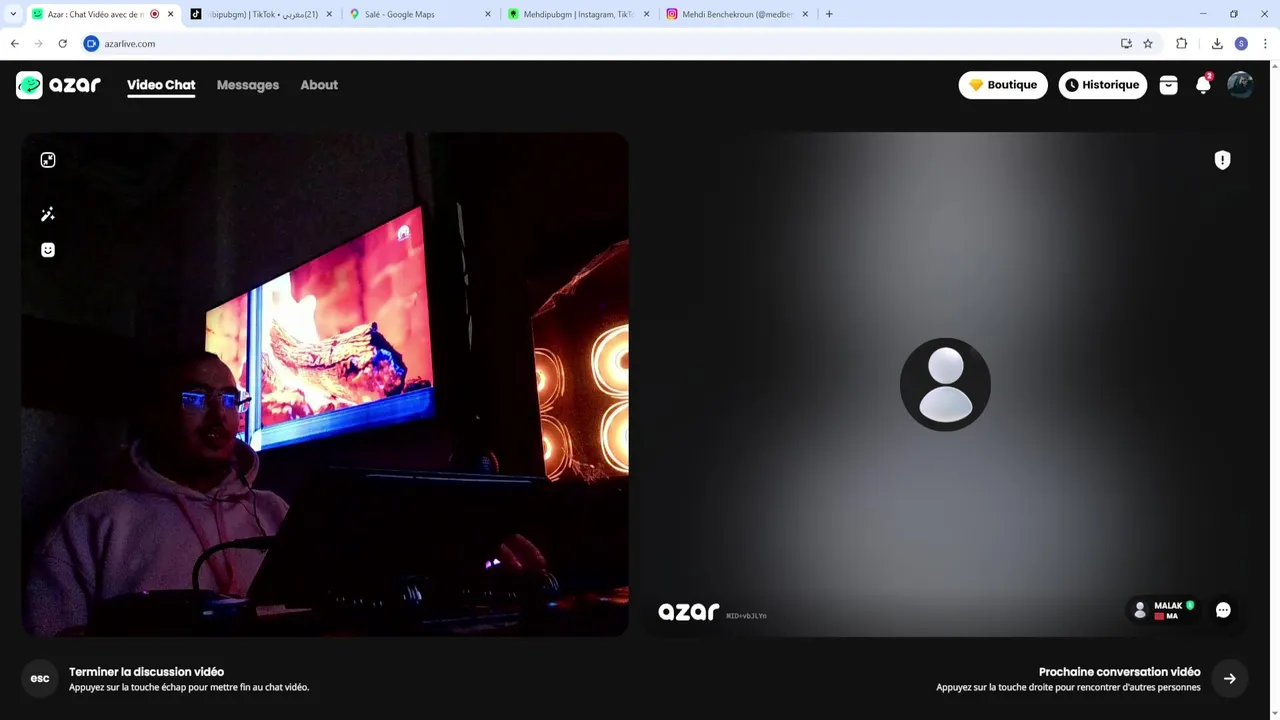The image size is (1280, 720).
Task: Open the Boutique gem shop
Action: click(1003, 85)
